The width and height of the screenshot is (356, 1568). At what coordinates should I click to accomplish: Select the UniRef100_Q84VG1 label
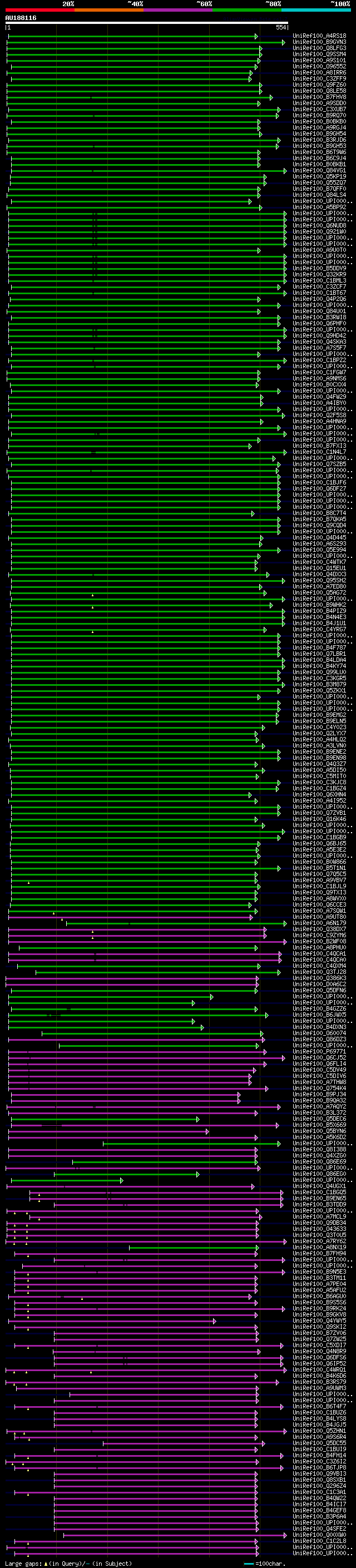click(319, 170)
